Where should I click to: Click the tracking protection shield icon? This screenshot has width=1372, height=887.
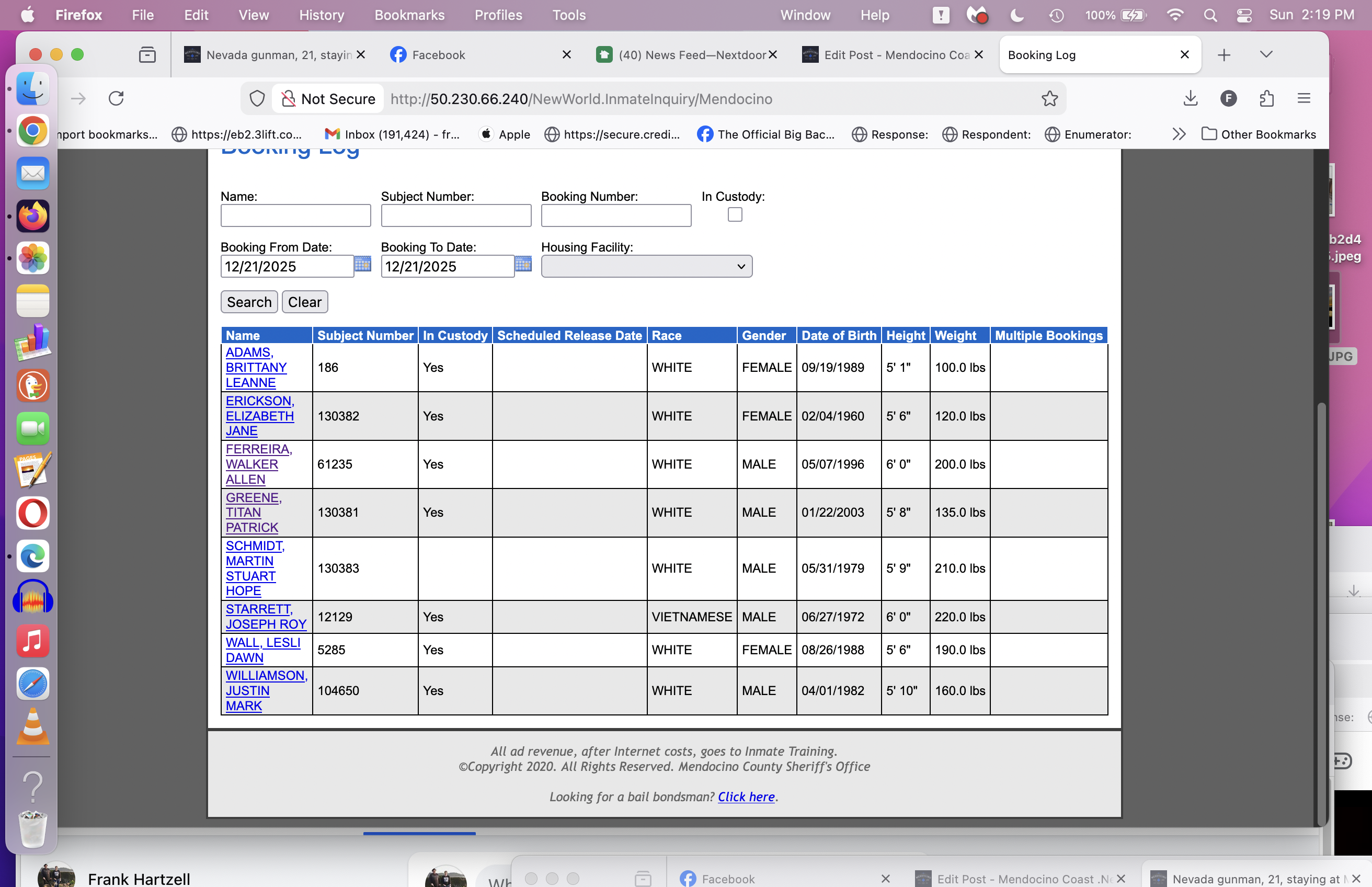pyautogui.click(x=257, y=99)
